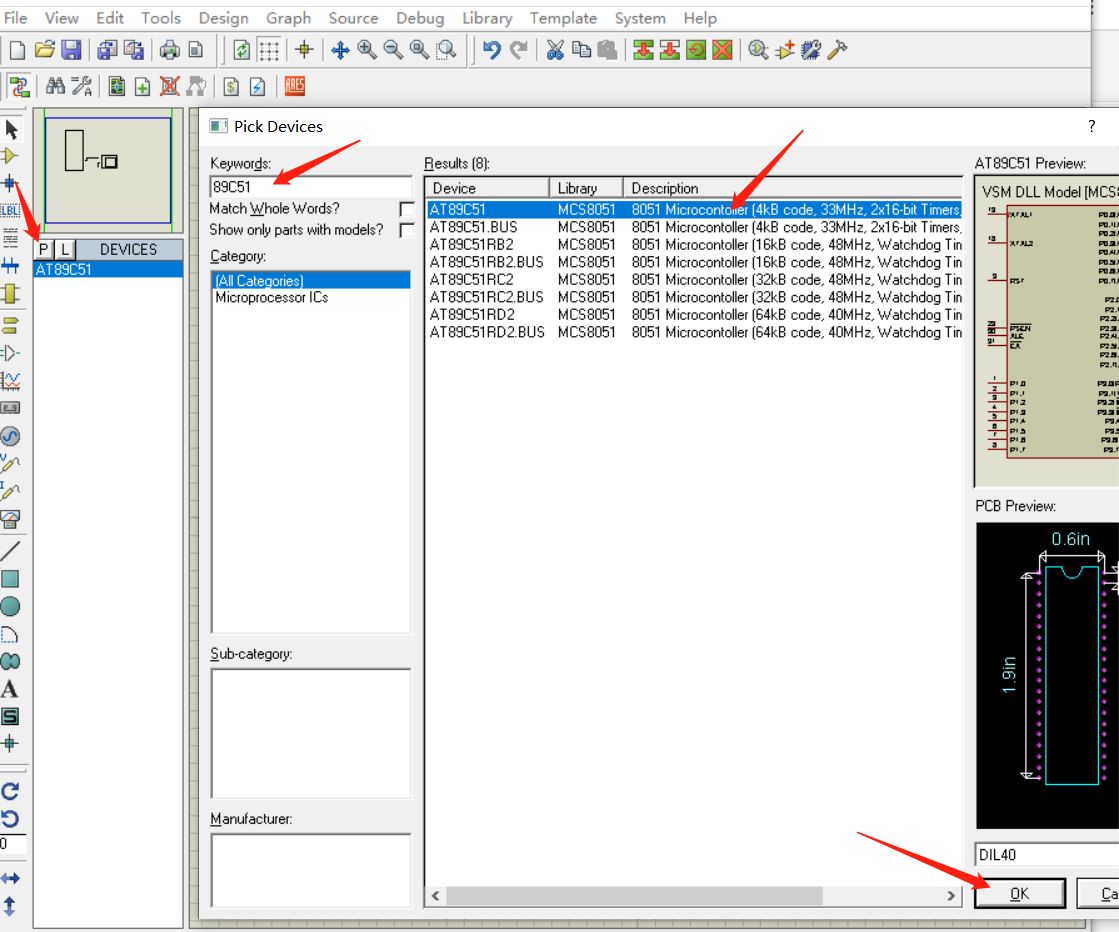
Task: Click the Undo arrow icon
Action: tap(492, 50)
